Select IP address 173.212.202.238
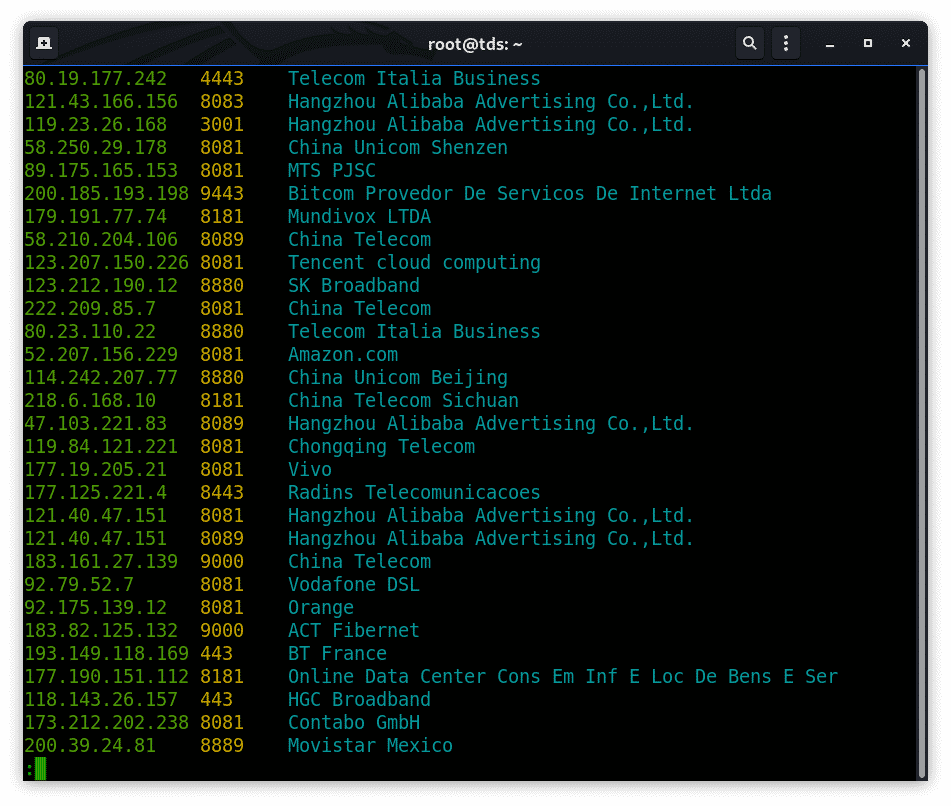The height and width of the screenshot is (806, 951). coord(106,724)
